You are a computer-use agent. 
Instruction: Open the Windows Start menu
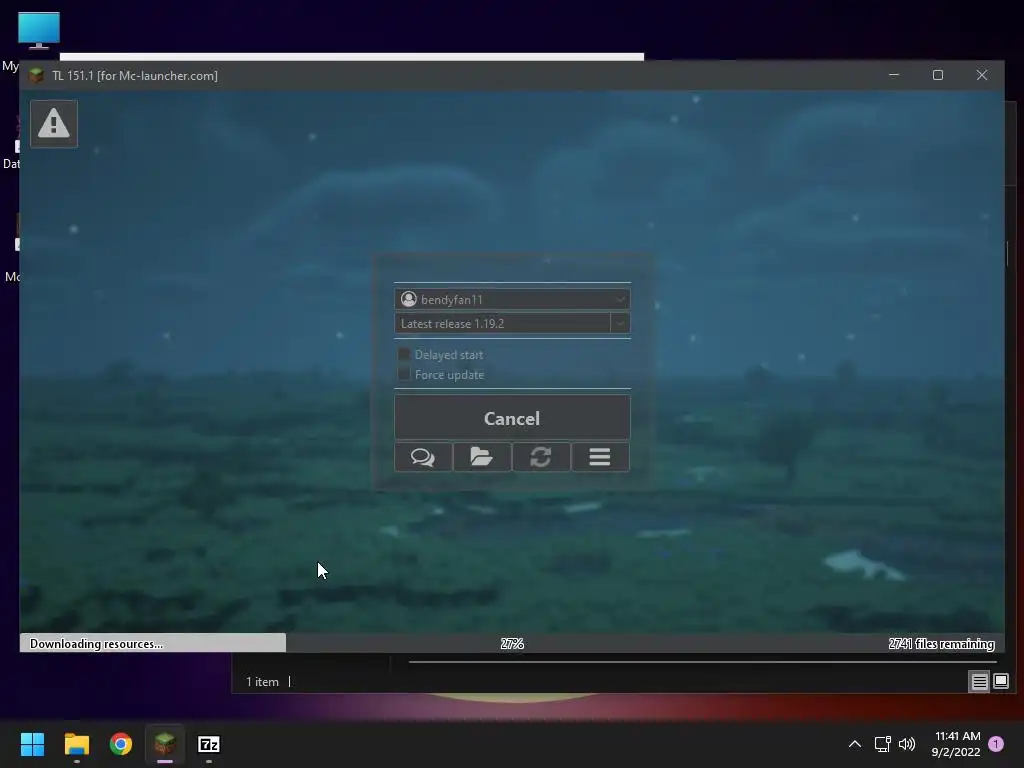pos(32,744)
